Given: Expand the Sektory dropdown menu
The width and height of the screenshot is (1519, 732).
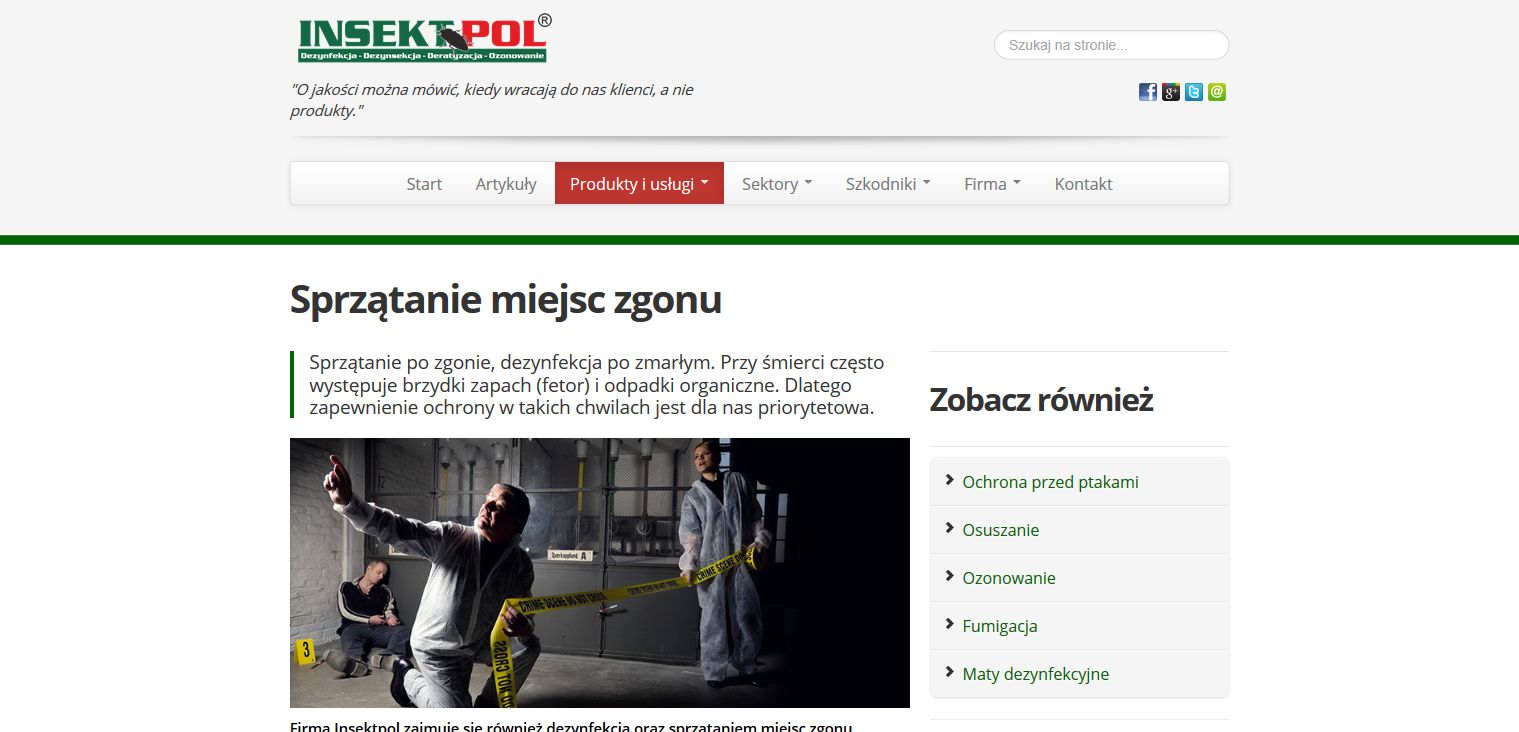Looking at the screenshot, I should [x=776, y=184].
